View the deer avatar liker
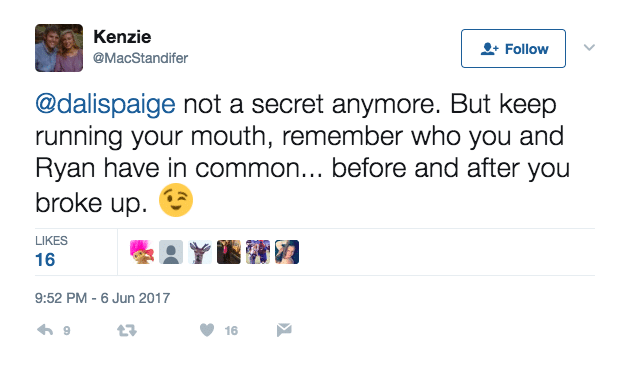Viewport: 629px width, 365px height. [x=200, y=252]
